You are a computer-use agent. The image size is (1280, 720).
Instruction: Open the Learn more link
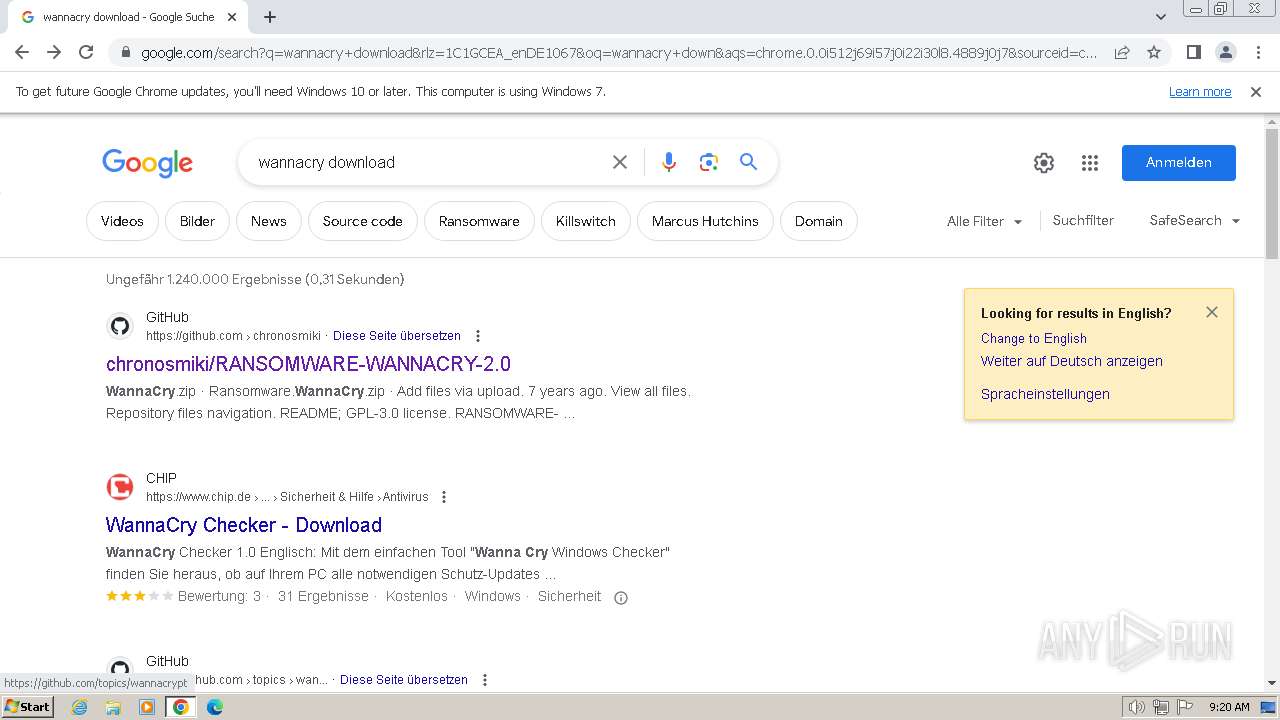point(1200,92)
